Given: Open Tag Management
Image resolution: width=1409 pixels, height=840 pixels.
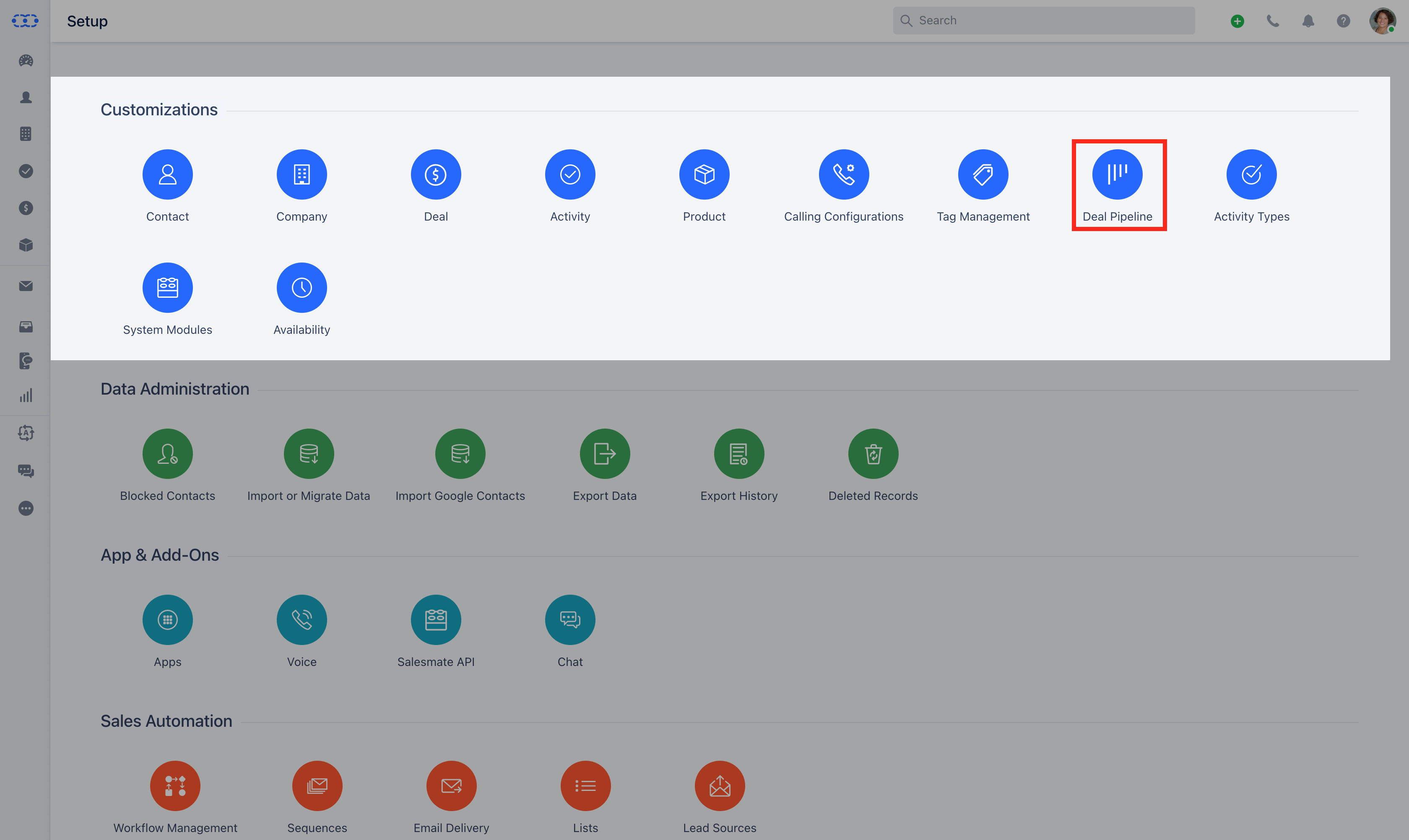Looking at the screenshot, I should point(983,174).
